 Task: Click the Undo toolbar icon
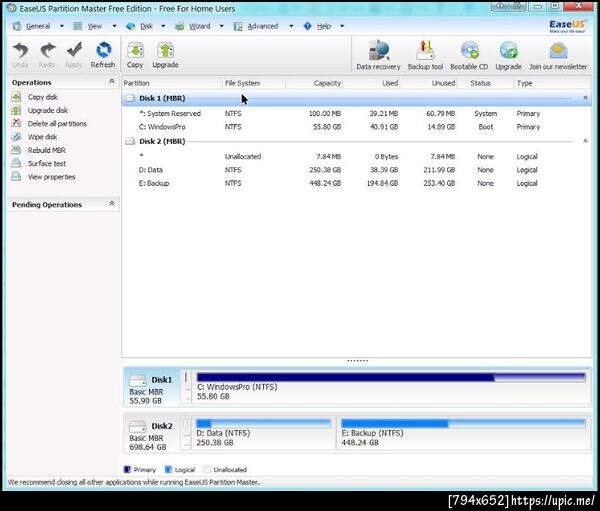click(x=20, y=51)
